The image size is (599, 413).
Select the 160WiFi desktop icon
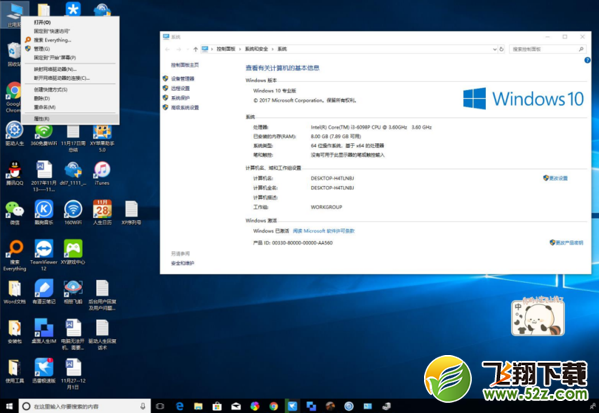pyautogui.click(x=73, y=212)
